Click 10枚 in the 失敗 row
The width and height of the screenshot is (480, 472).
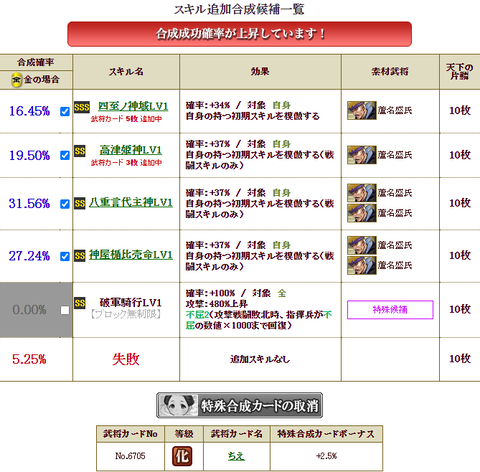[460, 359]
